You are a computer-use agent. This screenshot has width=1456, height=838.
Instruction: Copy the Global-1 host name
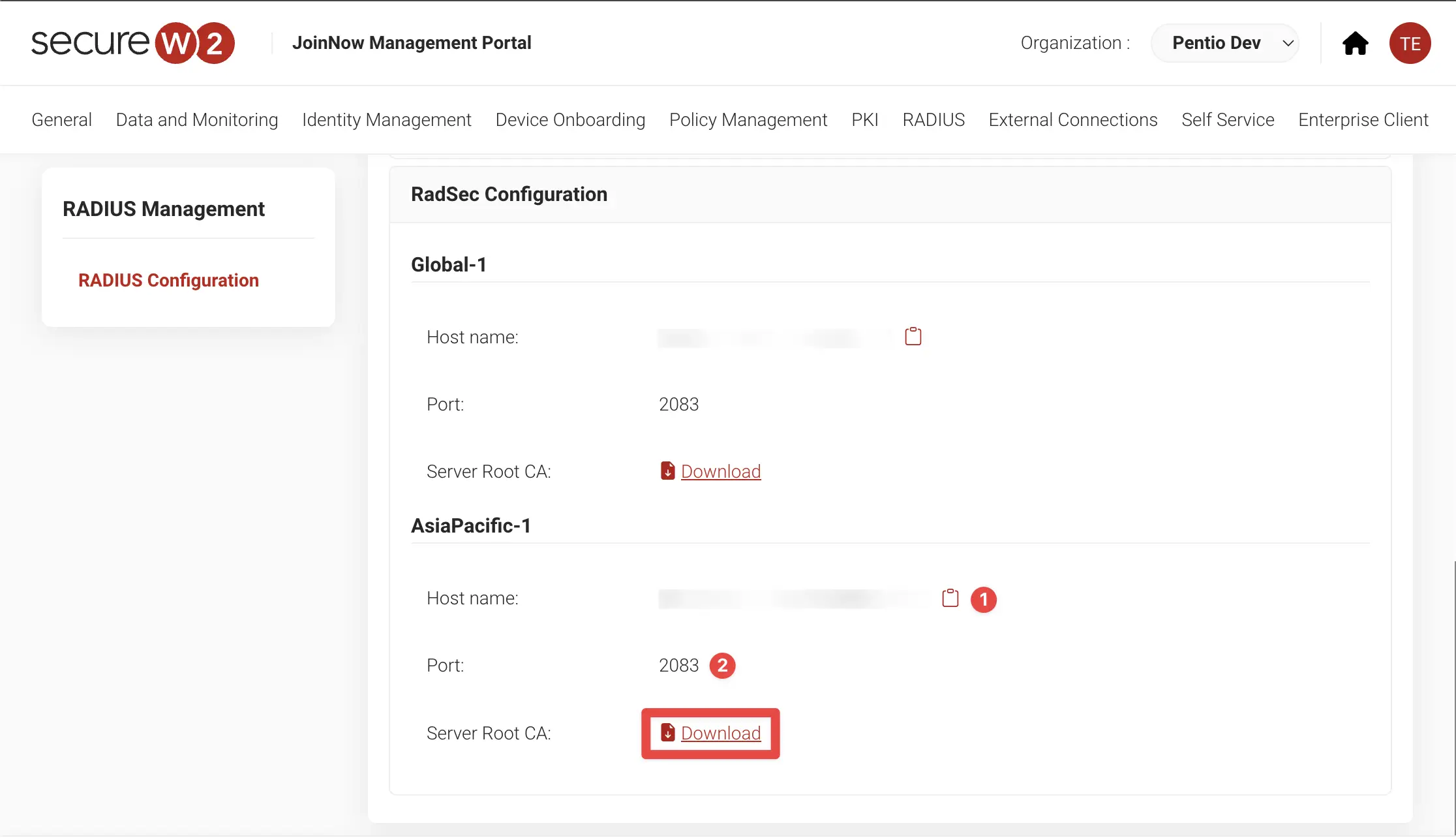[913, 337]
